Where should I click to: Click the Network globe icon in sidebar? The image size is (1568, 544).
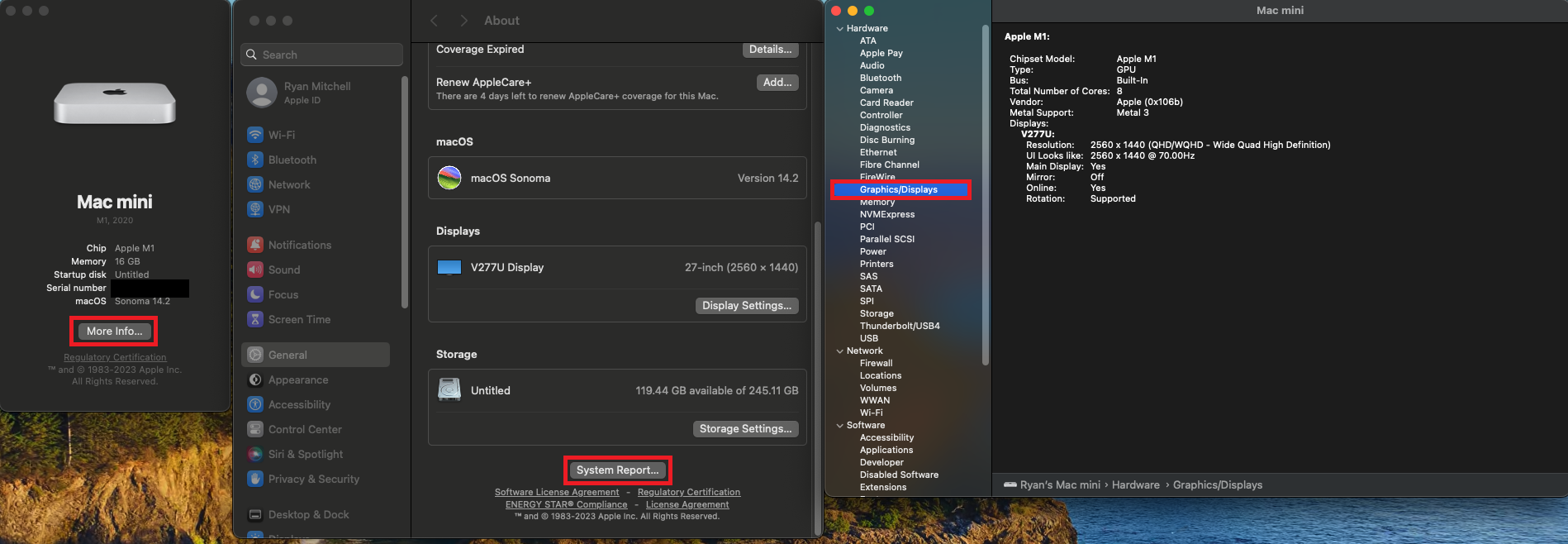[255, 184]
